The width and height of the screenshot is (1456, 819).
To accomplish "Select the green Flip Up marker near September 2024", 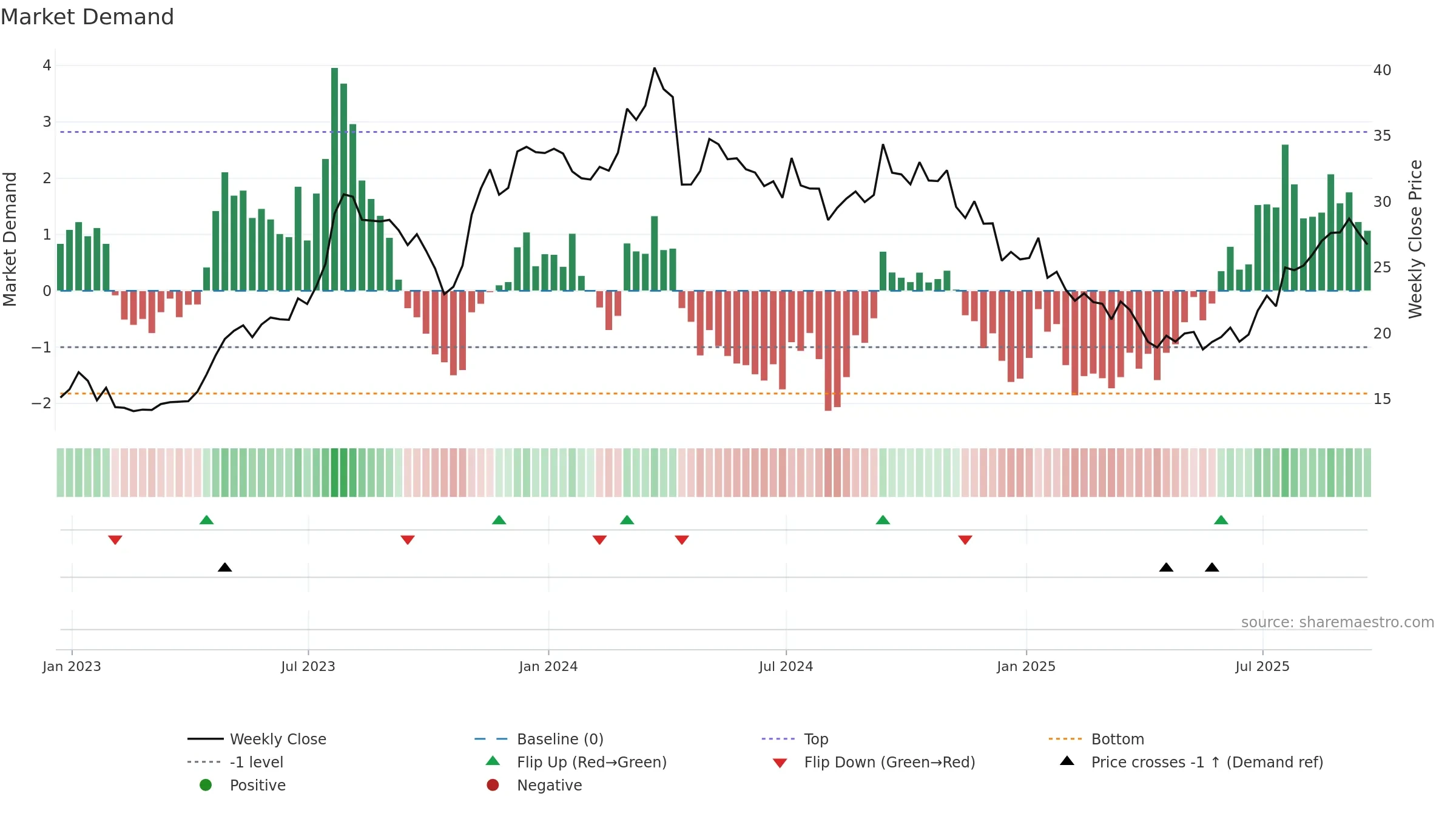I will [x=883, y=520].
